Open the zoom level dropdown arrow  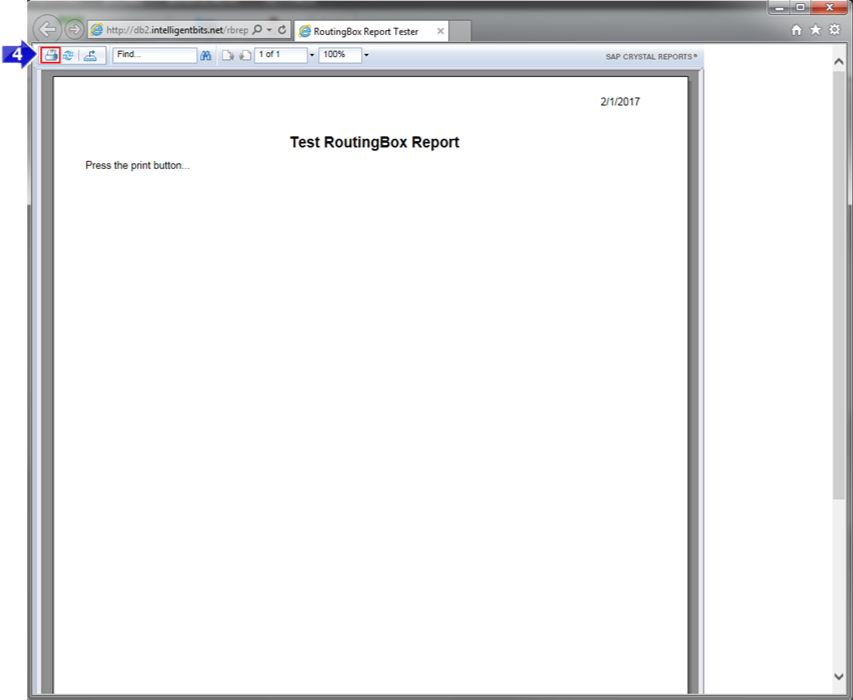tap(366, 55)
